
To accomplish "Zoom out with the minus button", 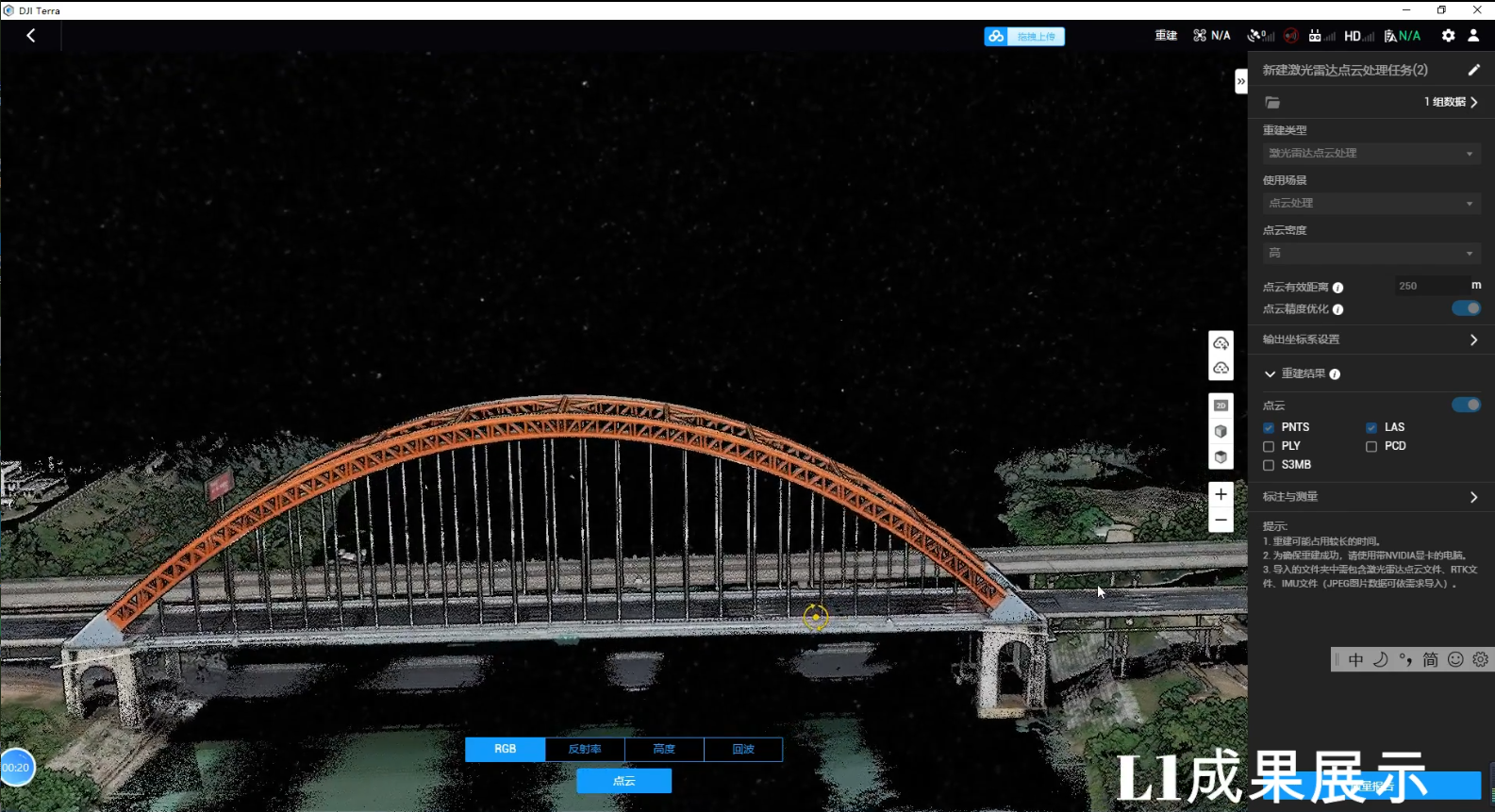I will coord(1221,520).
